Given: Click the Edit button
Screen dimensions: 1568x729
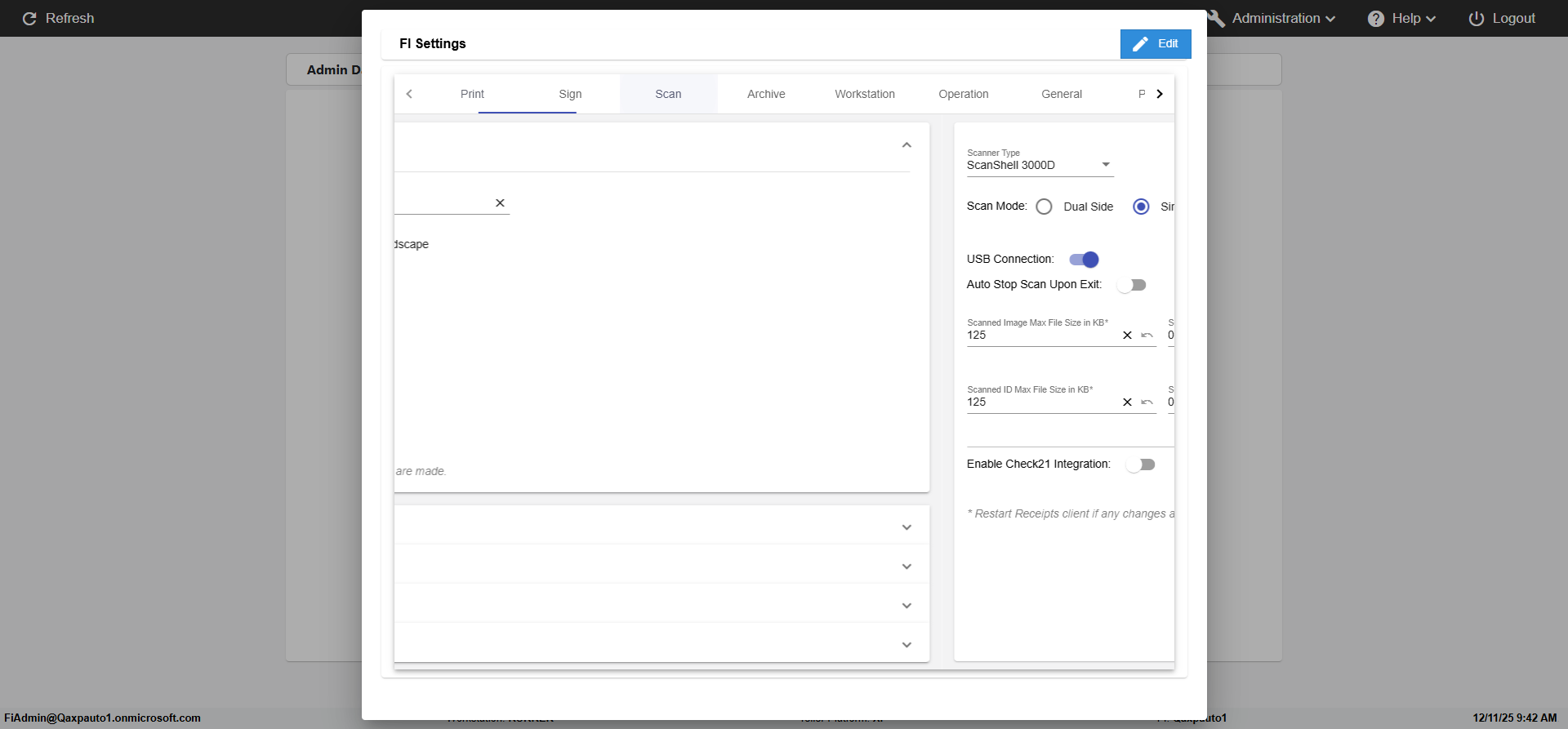Looking at the screenshot, I should (x=1155, y=44).
